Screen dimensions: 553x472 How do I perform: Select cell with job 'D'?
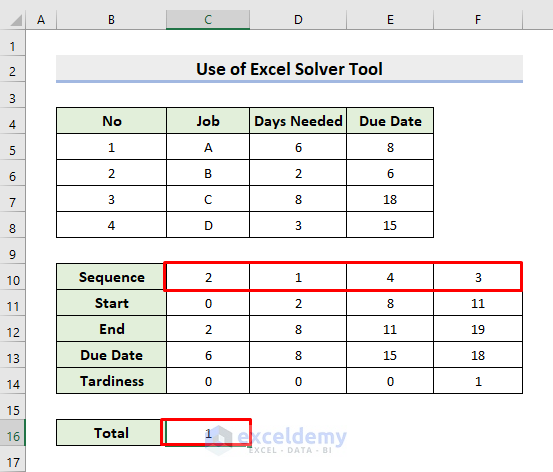pyautogui.click(x=208, y=225)
